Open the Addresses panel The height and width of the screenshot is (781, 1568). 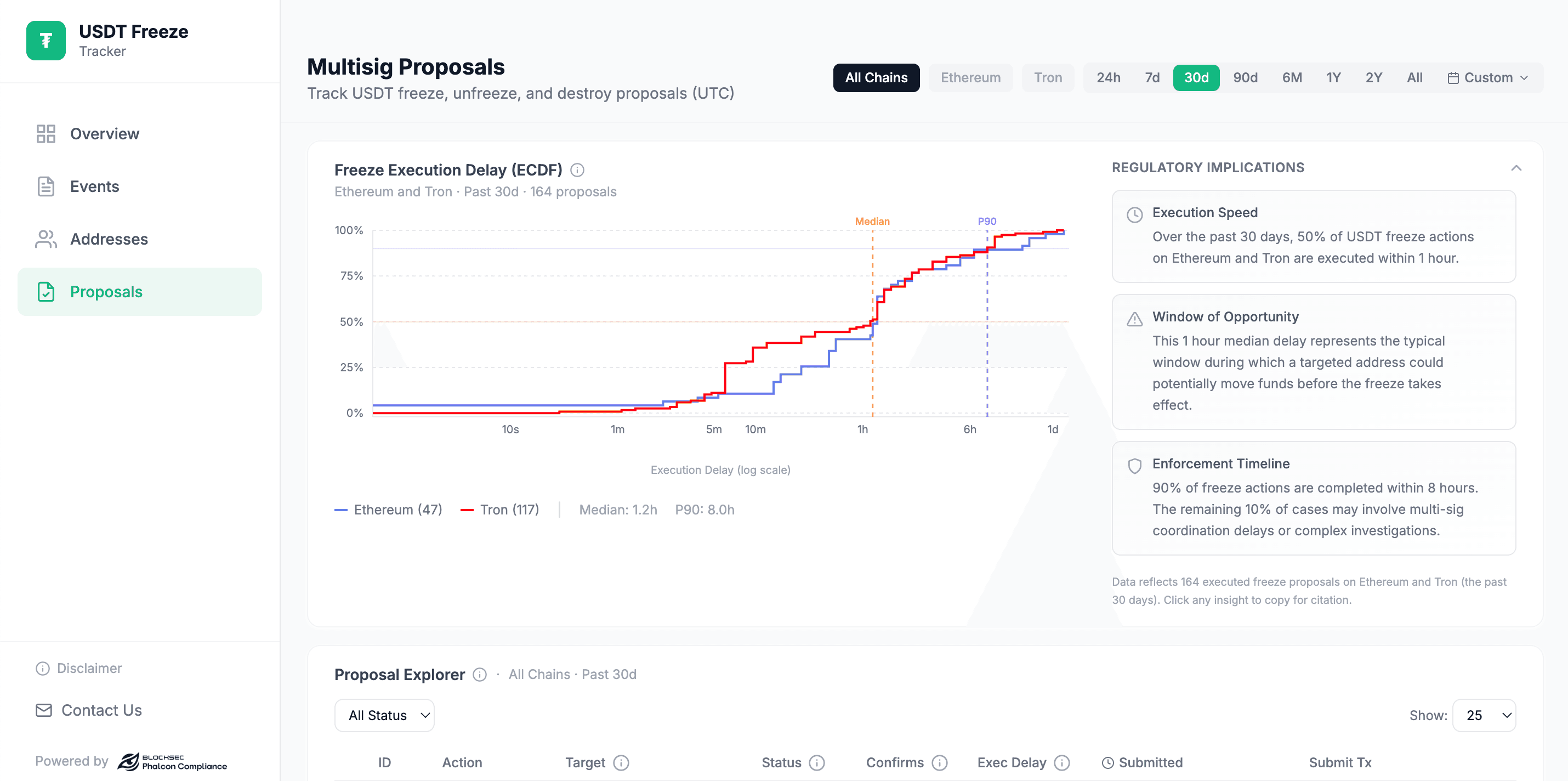tap(109, 239)
